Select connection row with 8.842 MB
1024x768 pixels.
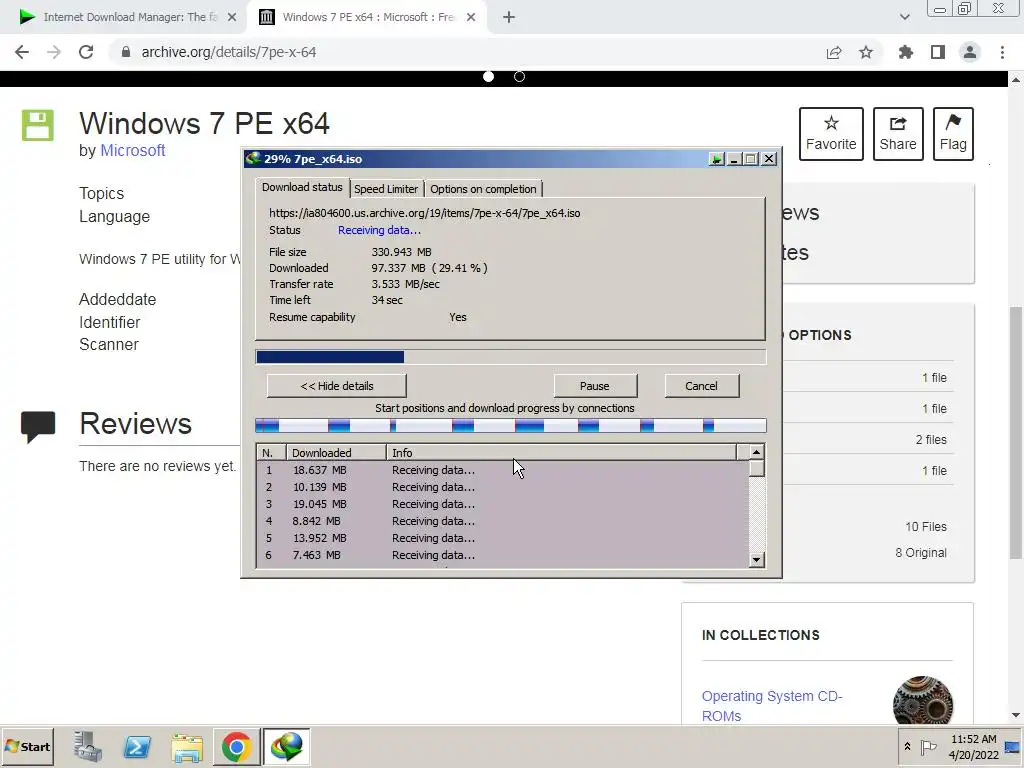click(x=503, y=521)
